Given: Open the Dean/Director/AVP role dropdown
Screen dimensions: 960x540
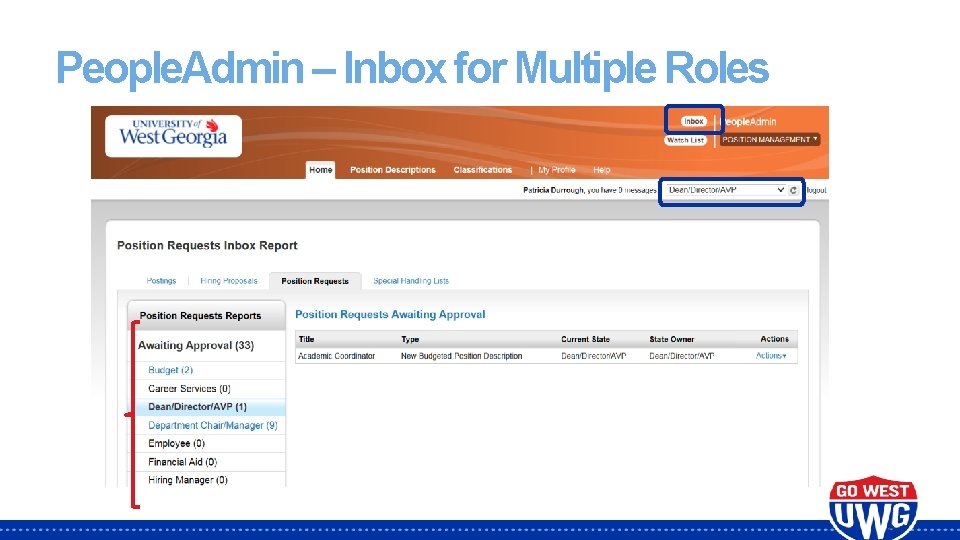Looking at the screenshot, I should pyautogui.click(x=726, y=190).
